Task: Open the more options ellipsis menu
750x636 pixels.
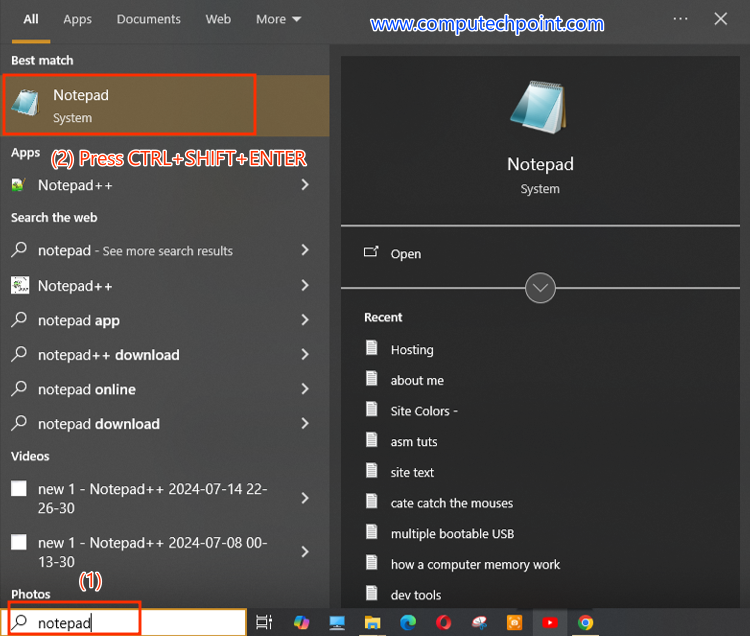Action: click(681, 19)
